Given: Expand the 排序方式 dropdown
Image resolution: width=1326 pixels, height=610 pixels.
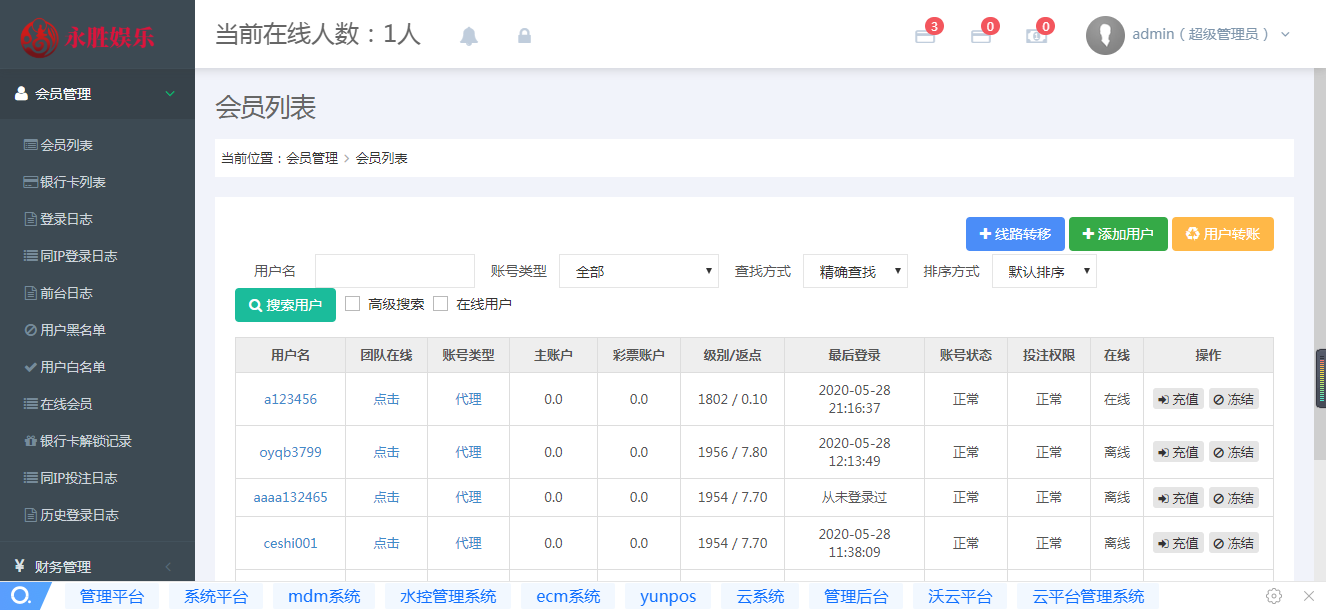Looking at the screenshot, I should tap(1044, 271).
